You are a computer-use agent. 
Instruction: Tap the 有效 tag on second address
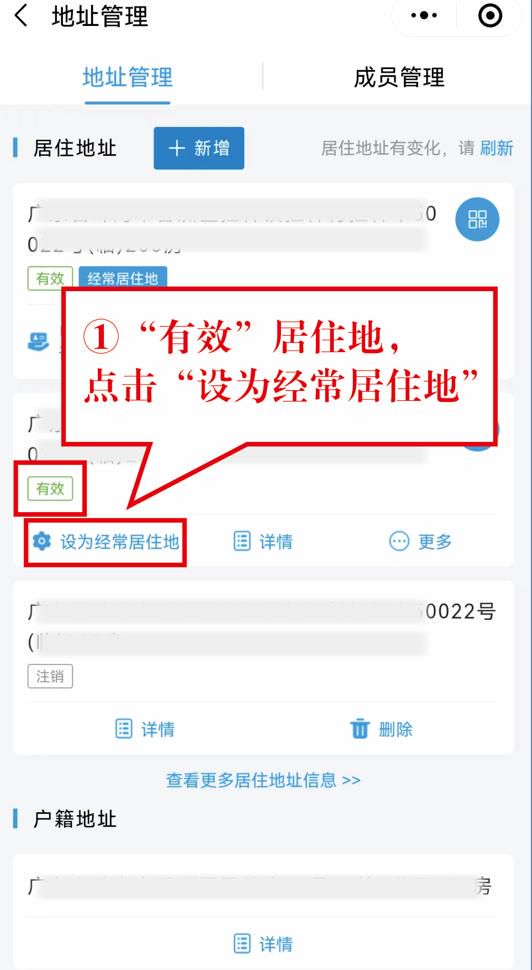[x=50, y=489]
